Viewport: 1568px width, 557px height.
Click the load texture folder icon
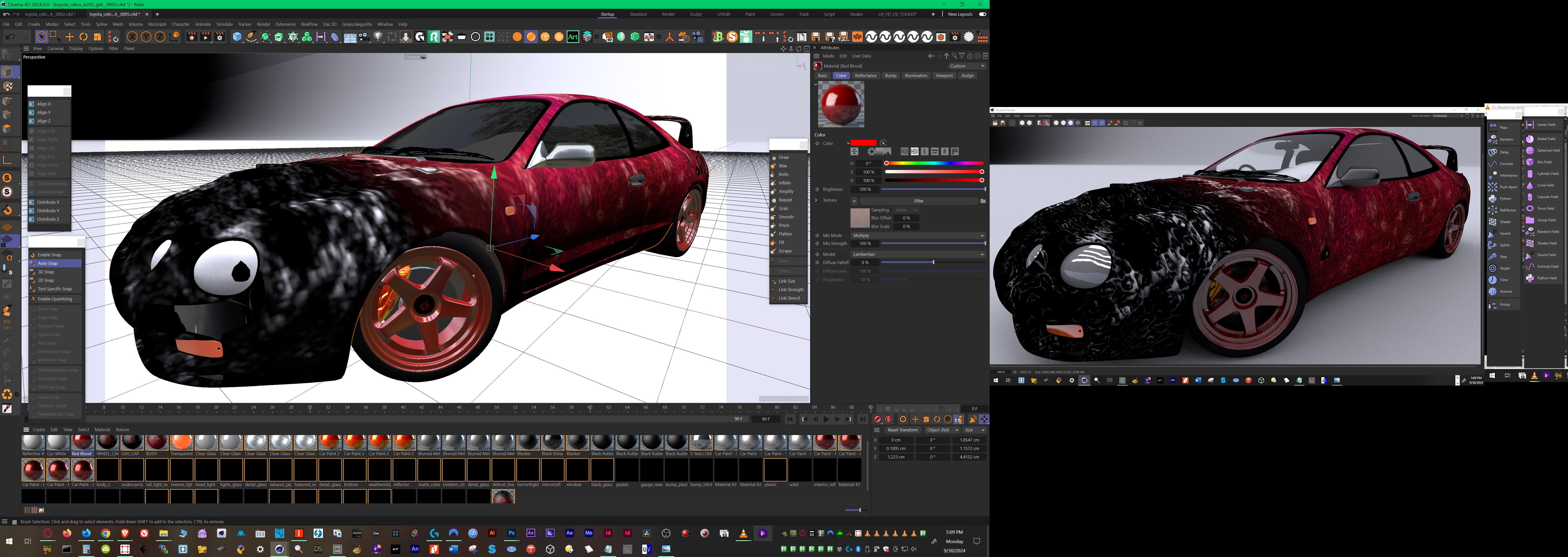[982, 201]
